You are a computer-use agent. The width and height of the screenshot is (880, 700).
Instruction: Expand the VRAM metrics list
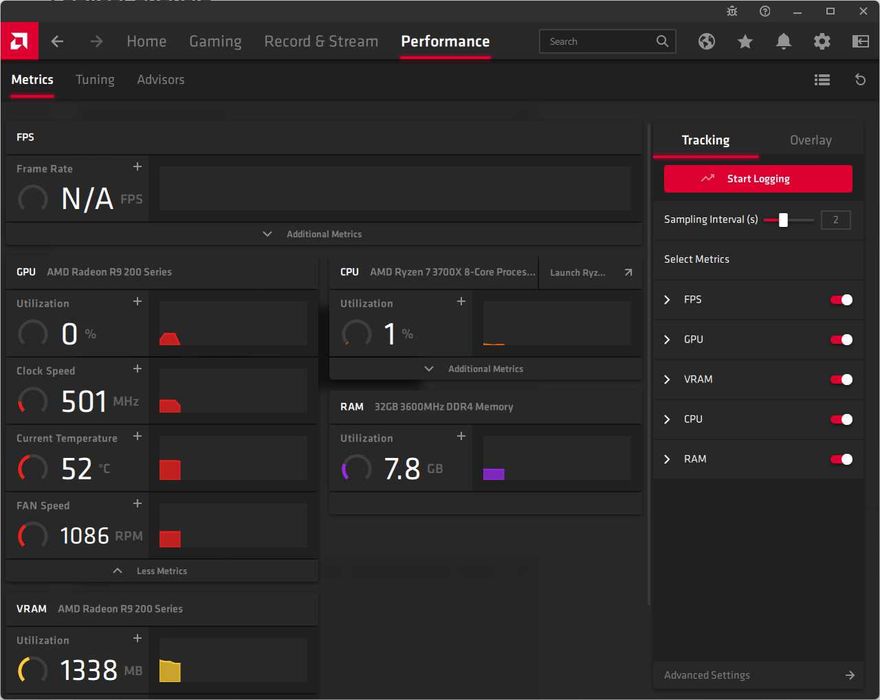coord(667,379)
